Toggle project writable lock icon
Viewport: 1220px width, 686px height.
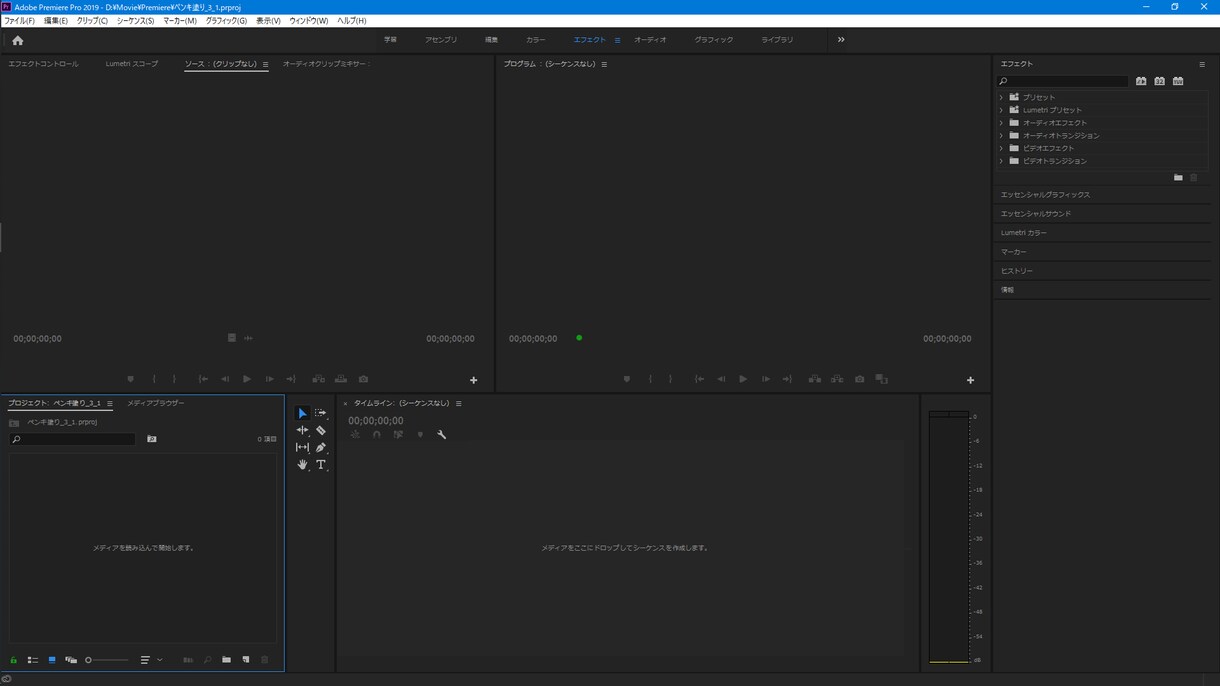pos(13,660)
